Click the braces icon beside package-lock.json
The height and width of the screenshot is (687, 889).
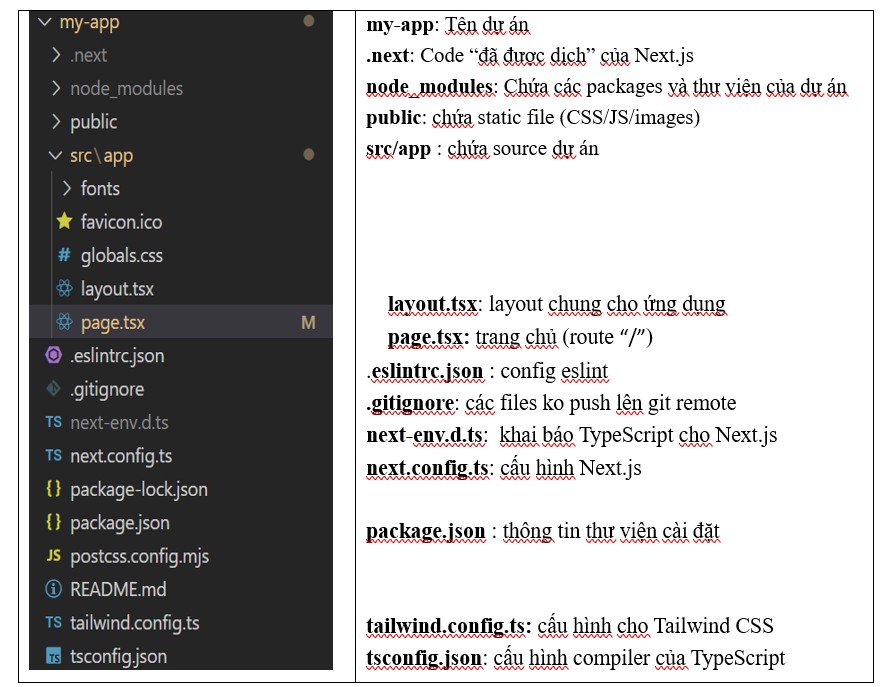pyautogui.click(x=53, y=489)
